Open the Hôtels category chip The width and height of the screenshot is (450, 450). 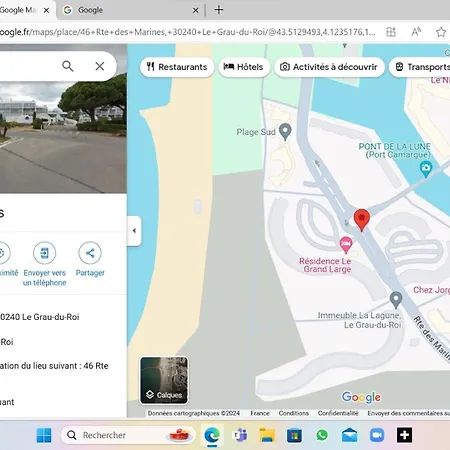244,67
